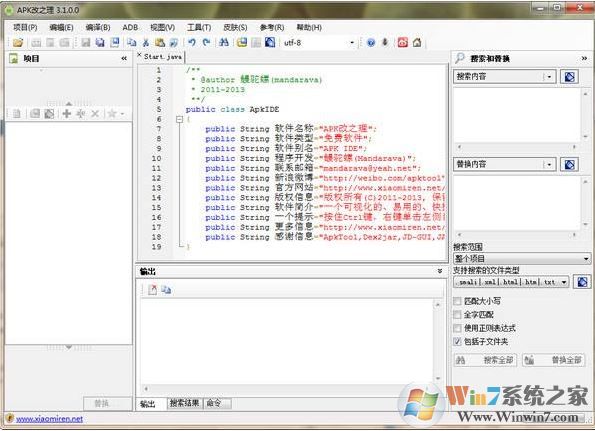Viewport: 595px width, 431px height.
Task: Uncheck the 包括子文件夹 checkbox
Action: coord(457,341)
